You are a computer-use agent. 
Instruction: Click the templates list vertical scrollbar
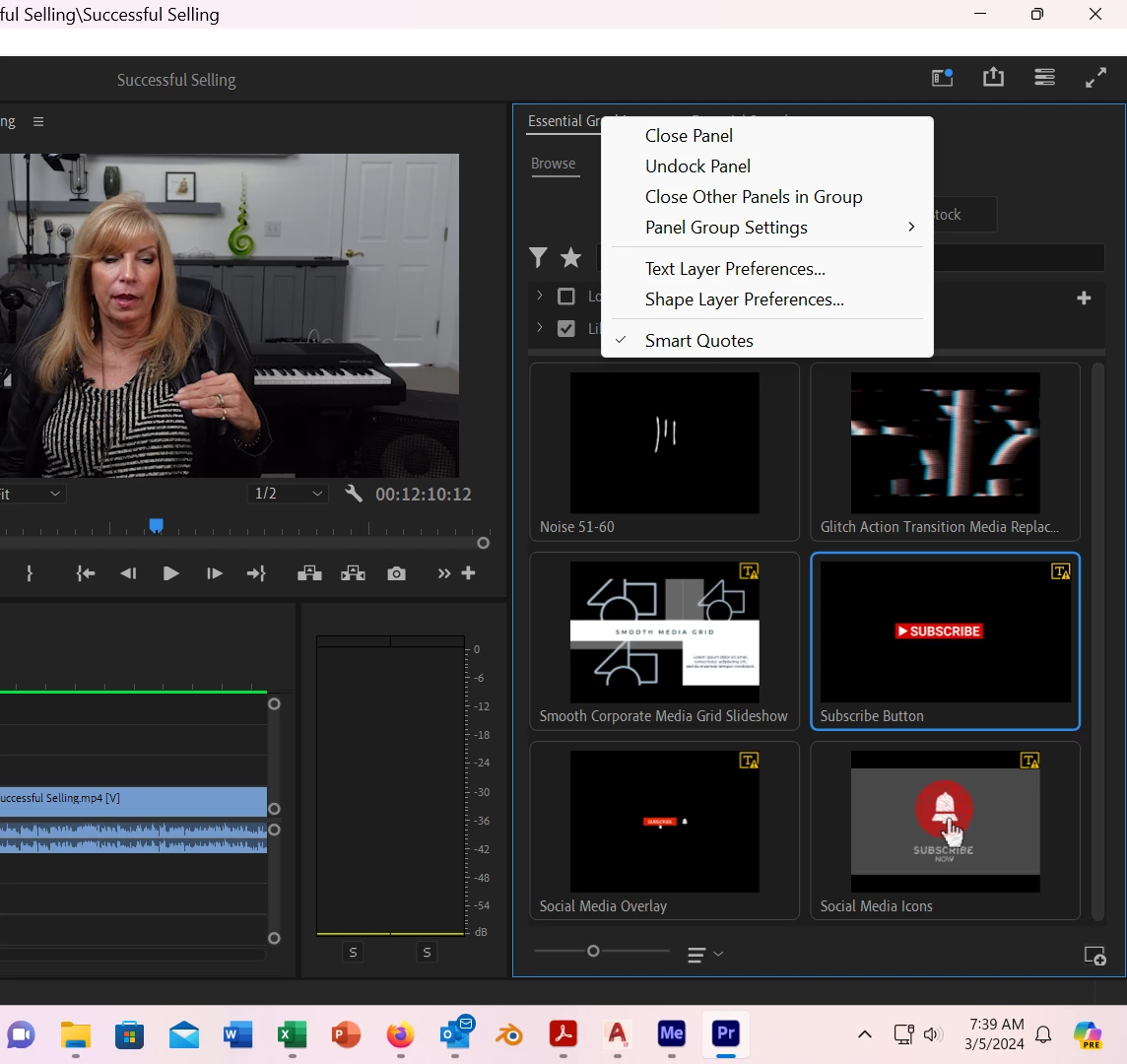(1097, 641)
